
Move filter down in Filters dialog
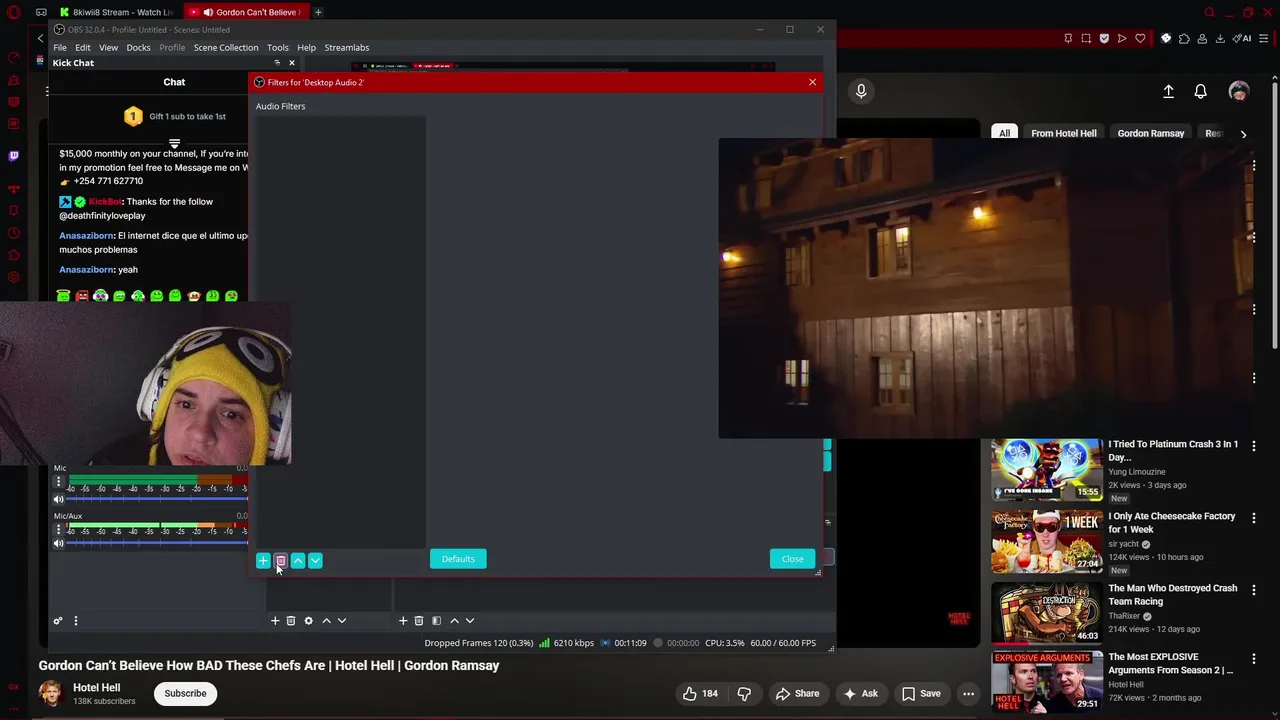(x=315, y=560)
